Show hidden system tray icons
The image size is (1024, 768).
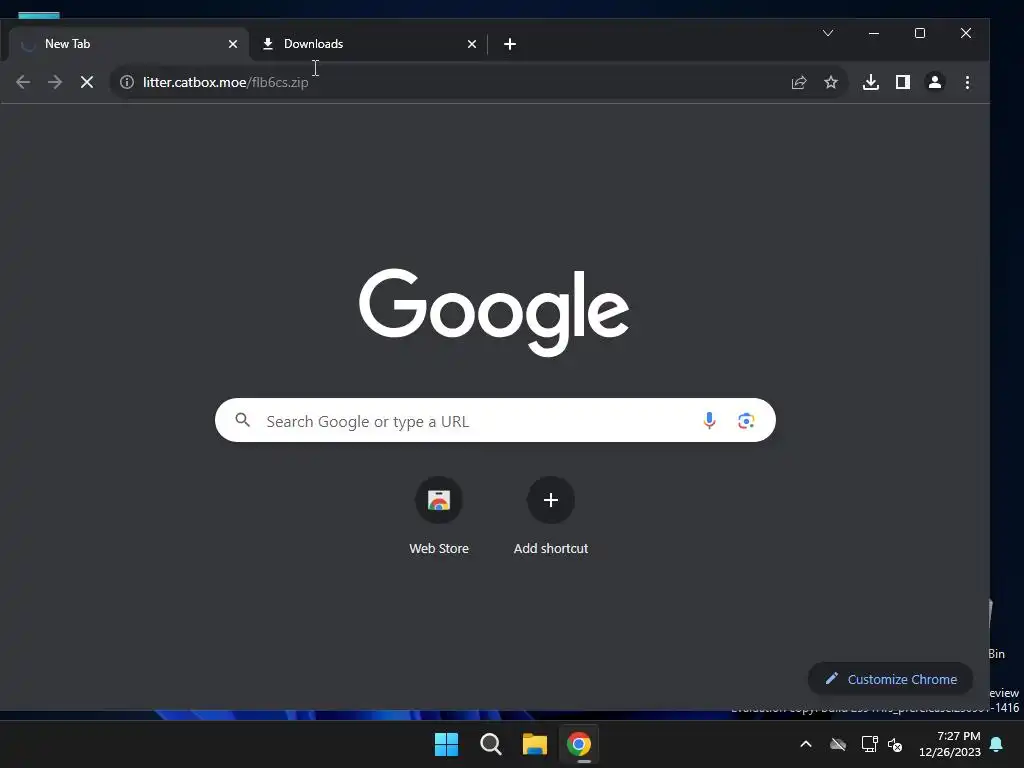(x=806, y=744)
